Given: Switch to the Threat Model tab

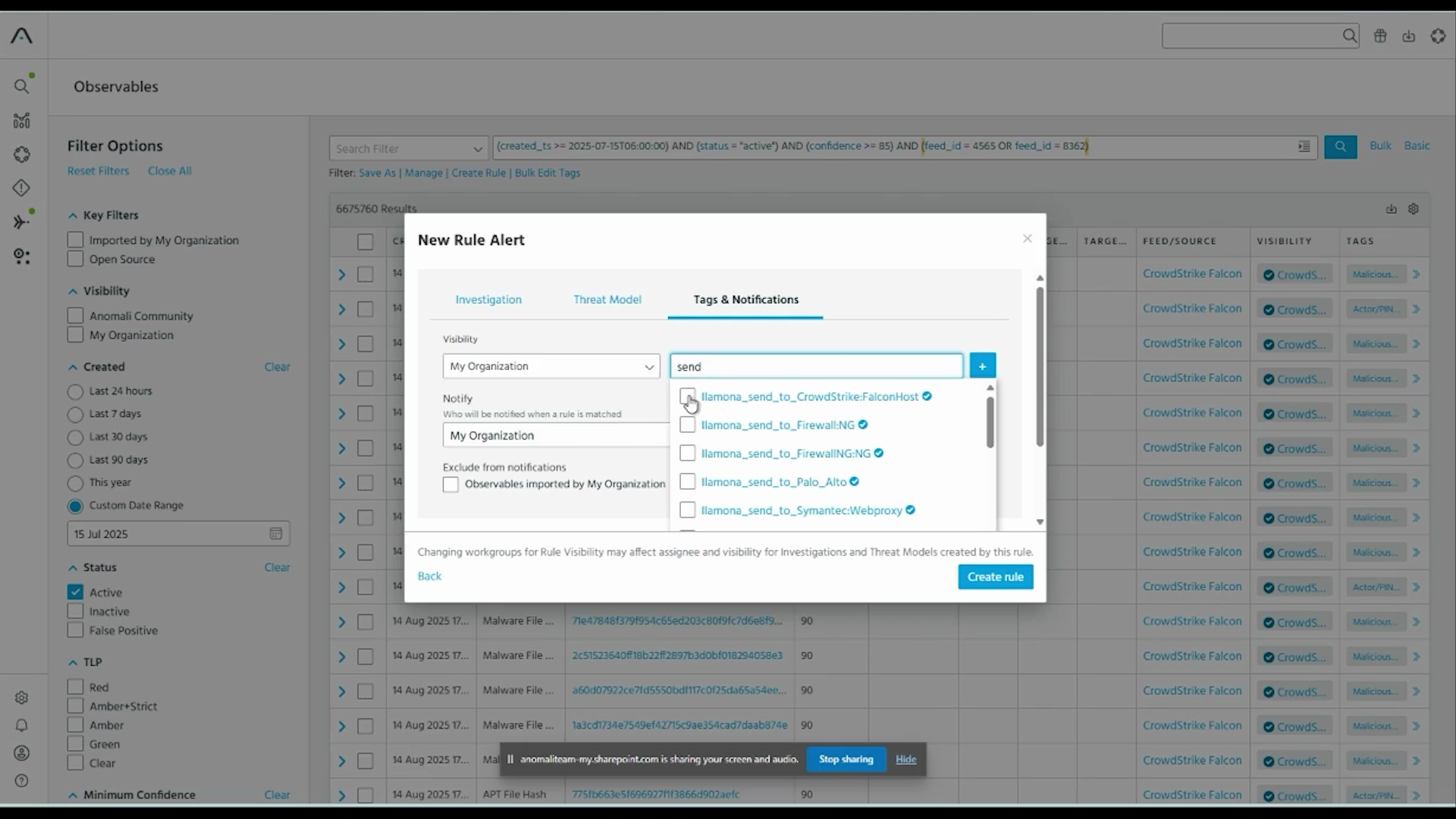Looking at the screenshot, I should pyautogui.click(x=607, y=300).
